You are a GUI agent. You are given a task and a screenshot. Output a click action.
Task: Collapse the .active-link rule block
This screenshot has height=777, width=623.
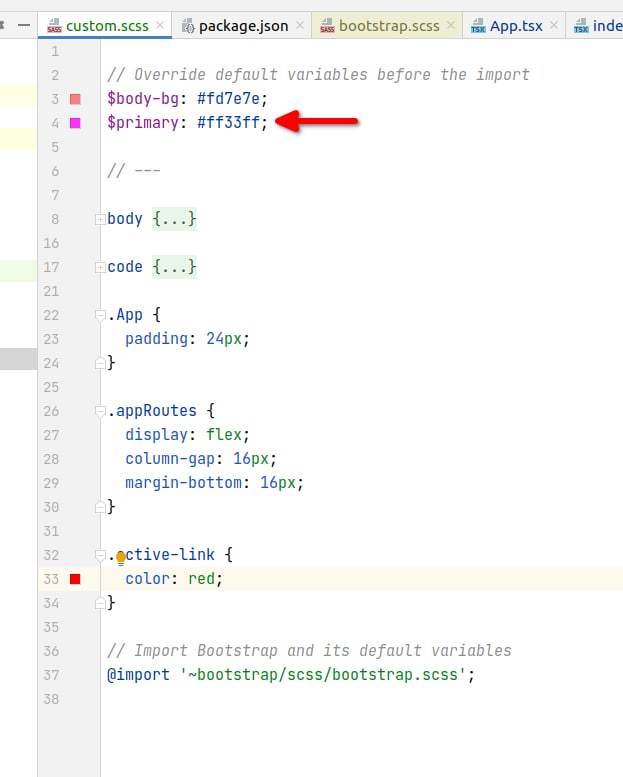[x=99, y=555]
